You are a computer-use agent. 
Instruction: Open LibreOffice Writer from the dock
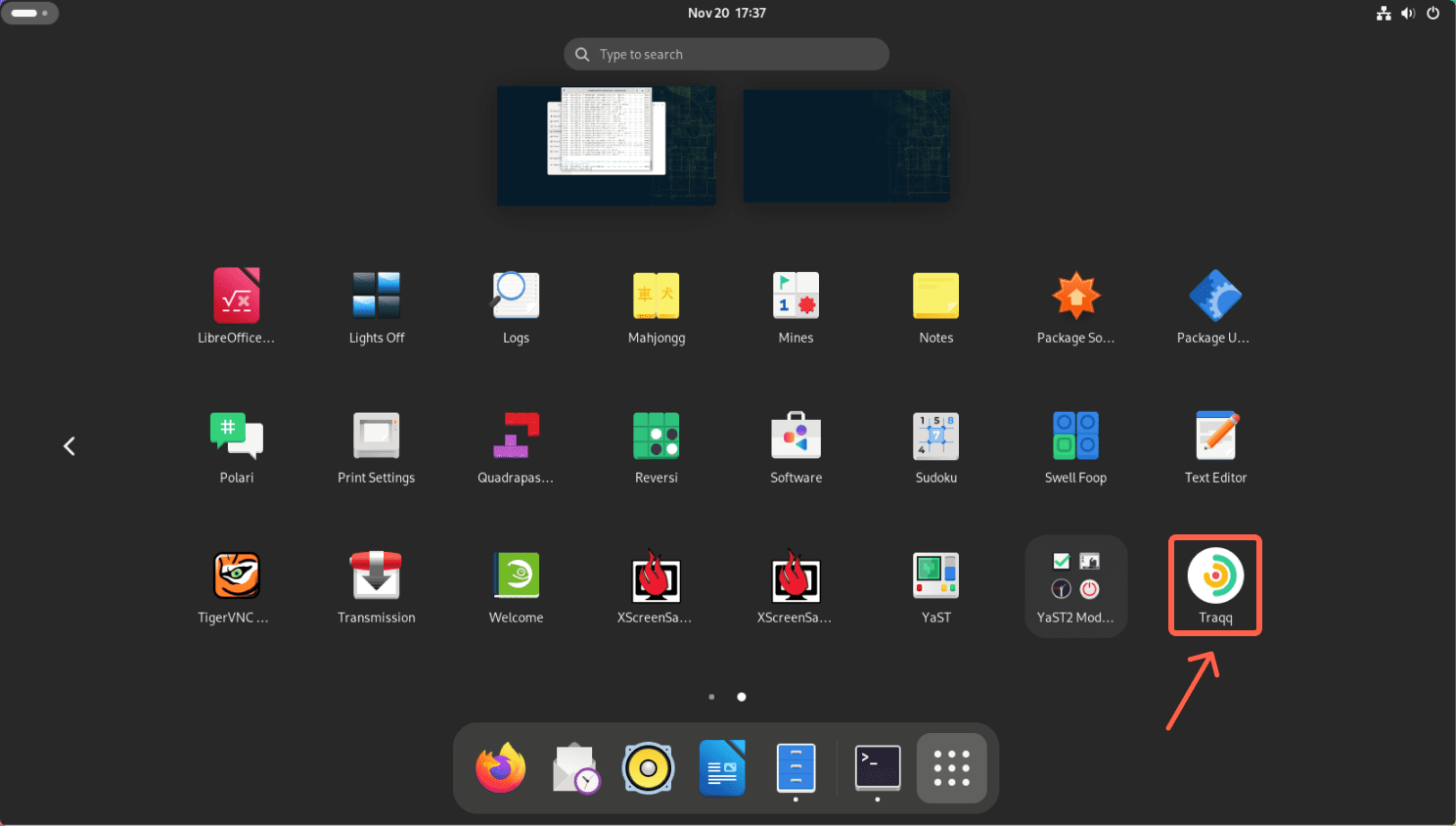(x=722, y=768)
